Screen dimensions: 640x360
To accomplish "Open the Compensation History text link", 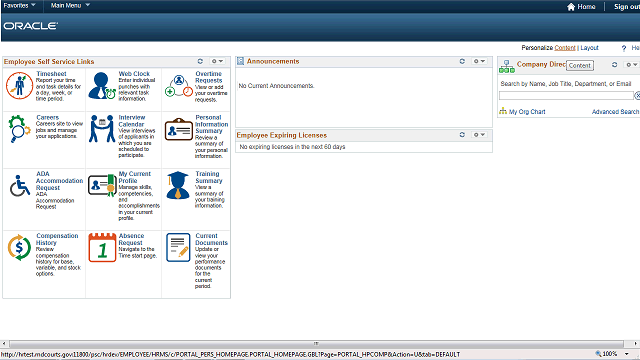I will pyautogui.click(x=57, y=239).
